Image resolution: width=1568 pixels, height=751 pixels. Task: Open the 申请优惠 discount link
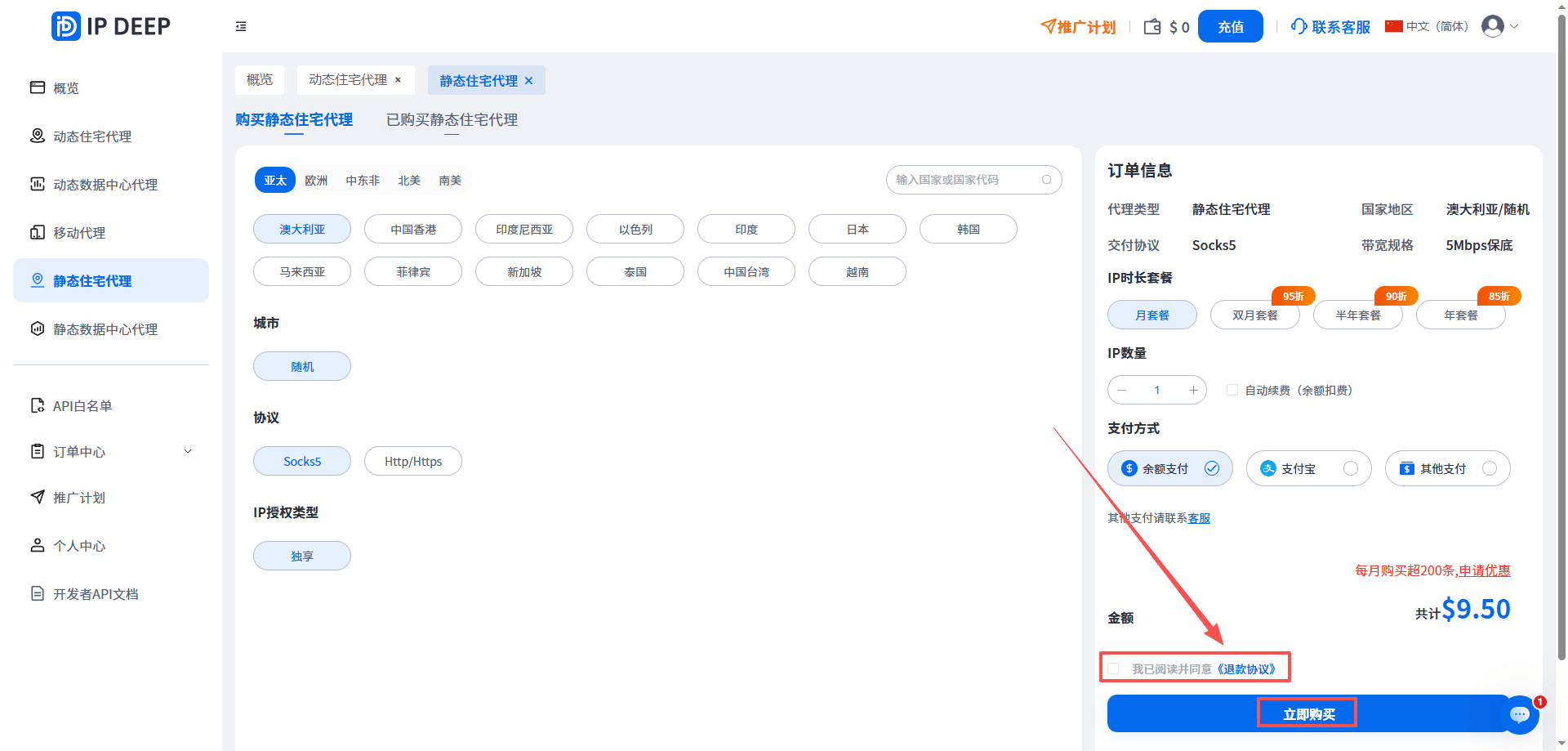click(1485, 570)
